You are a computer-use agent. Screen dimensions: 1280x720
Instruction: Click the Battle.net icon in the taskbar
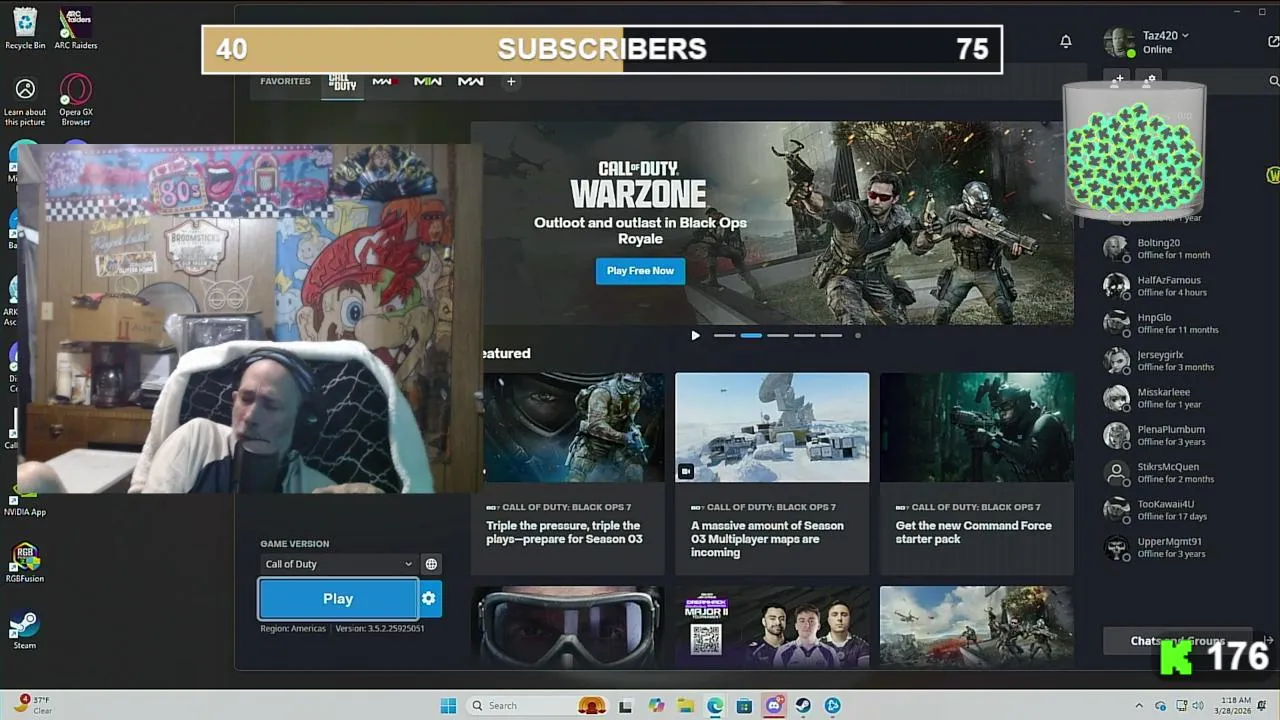[x=833, y=705]
